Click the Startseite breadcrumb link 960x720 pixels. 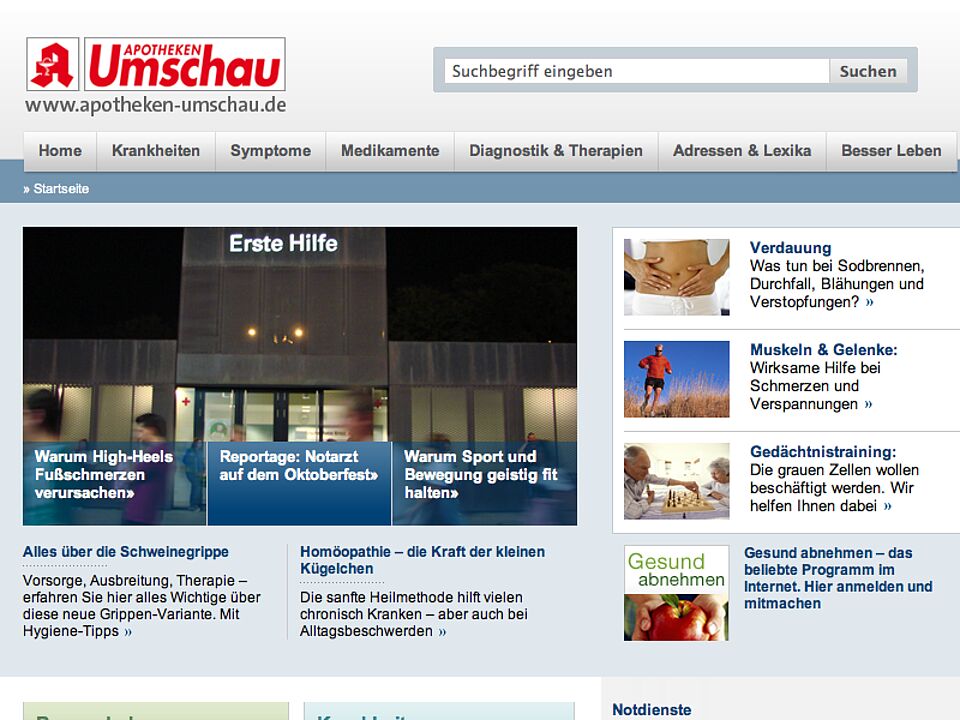tap(61, 188)
